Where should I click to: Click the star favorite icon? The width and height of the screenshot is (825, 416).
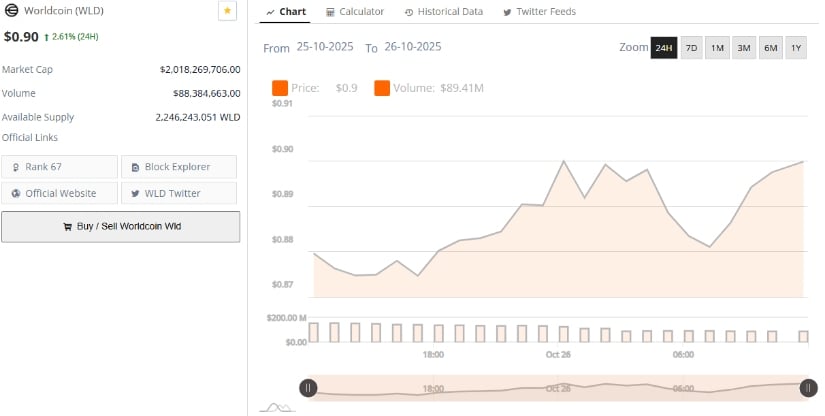227,11
